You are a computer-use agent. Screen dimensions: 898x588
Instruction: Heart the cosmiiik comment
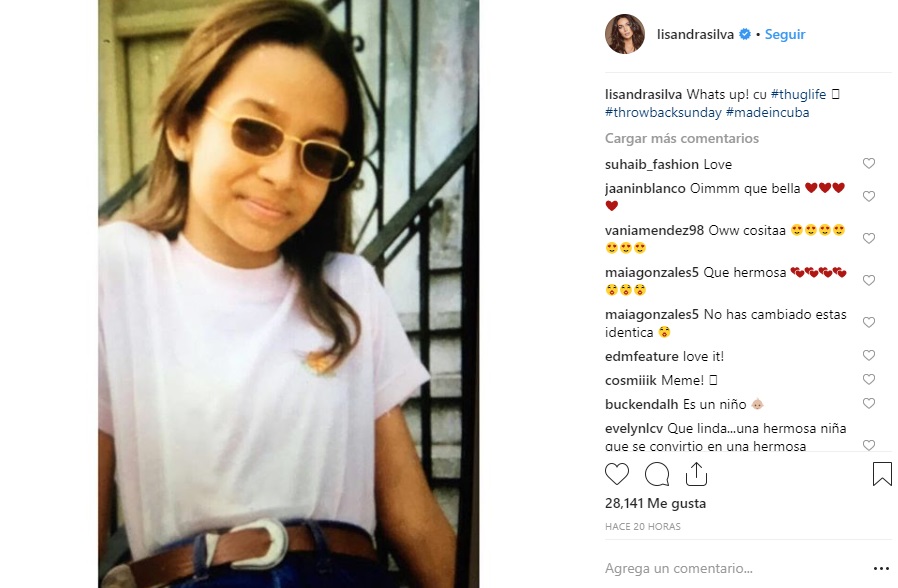(x=868, y=380)
